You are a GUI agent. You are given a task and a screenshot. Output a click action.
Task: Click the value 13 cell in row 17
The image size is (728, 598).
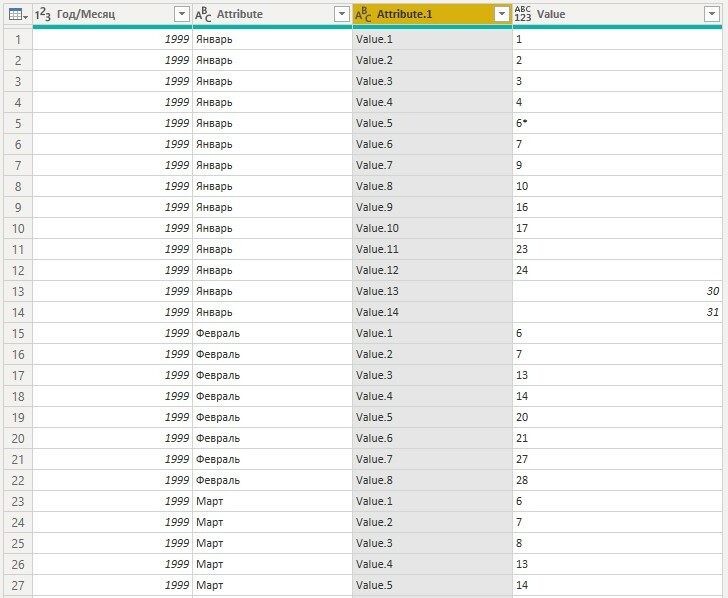click(x=618, y=375)
